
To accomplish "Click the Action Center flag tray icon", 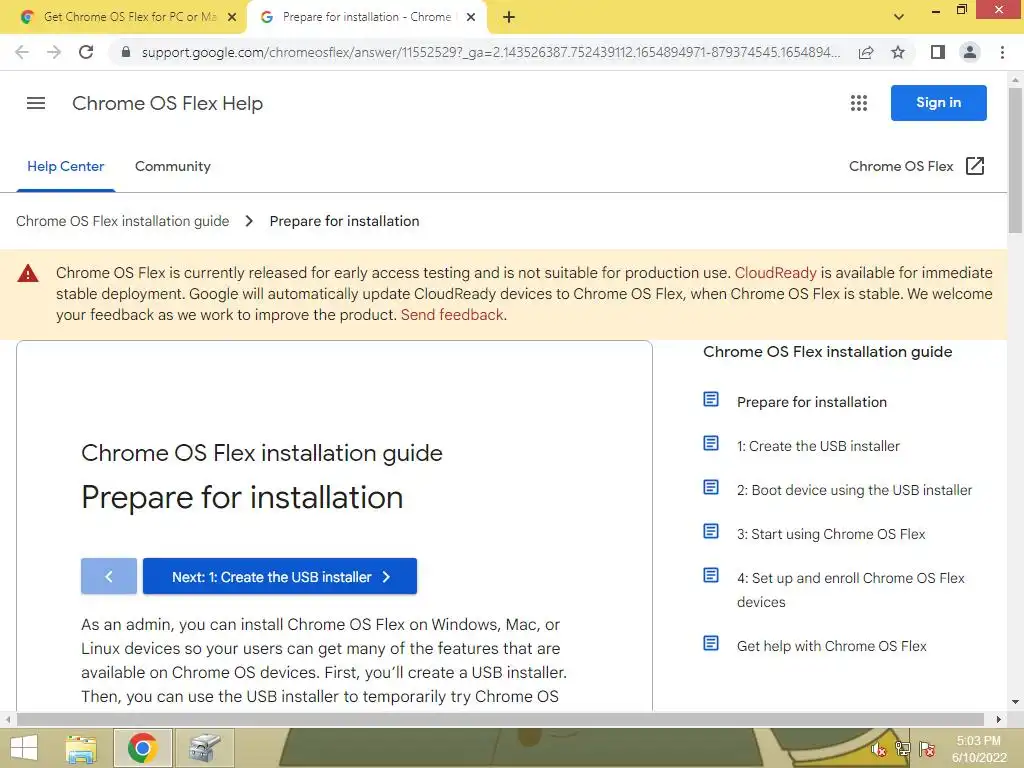I will tap(926, 750).
